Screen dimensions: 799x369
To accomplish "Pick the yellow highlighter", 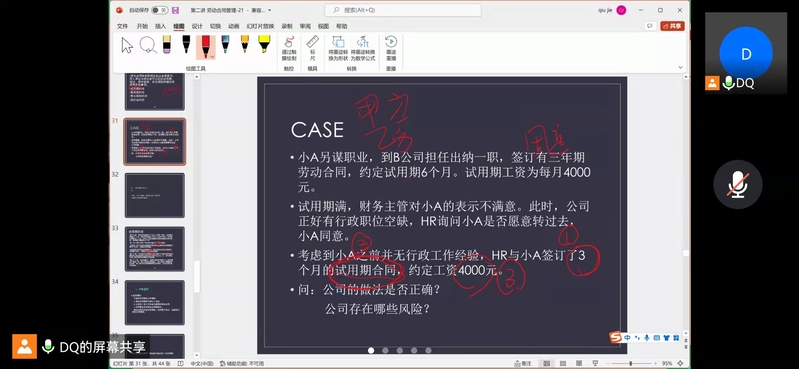I will [x=264, y=44].
